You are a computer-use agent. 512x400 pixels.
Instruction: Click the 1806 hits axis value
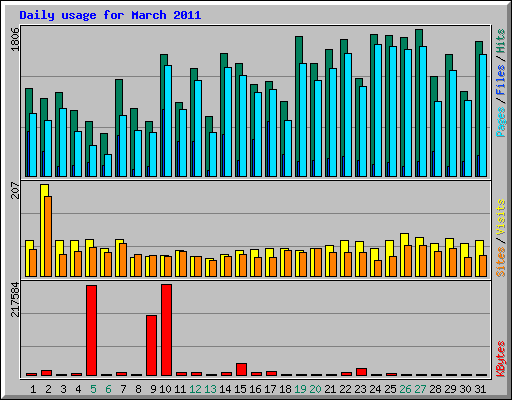pos(15,39)
